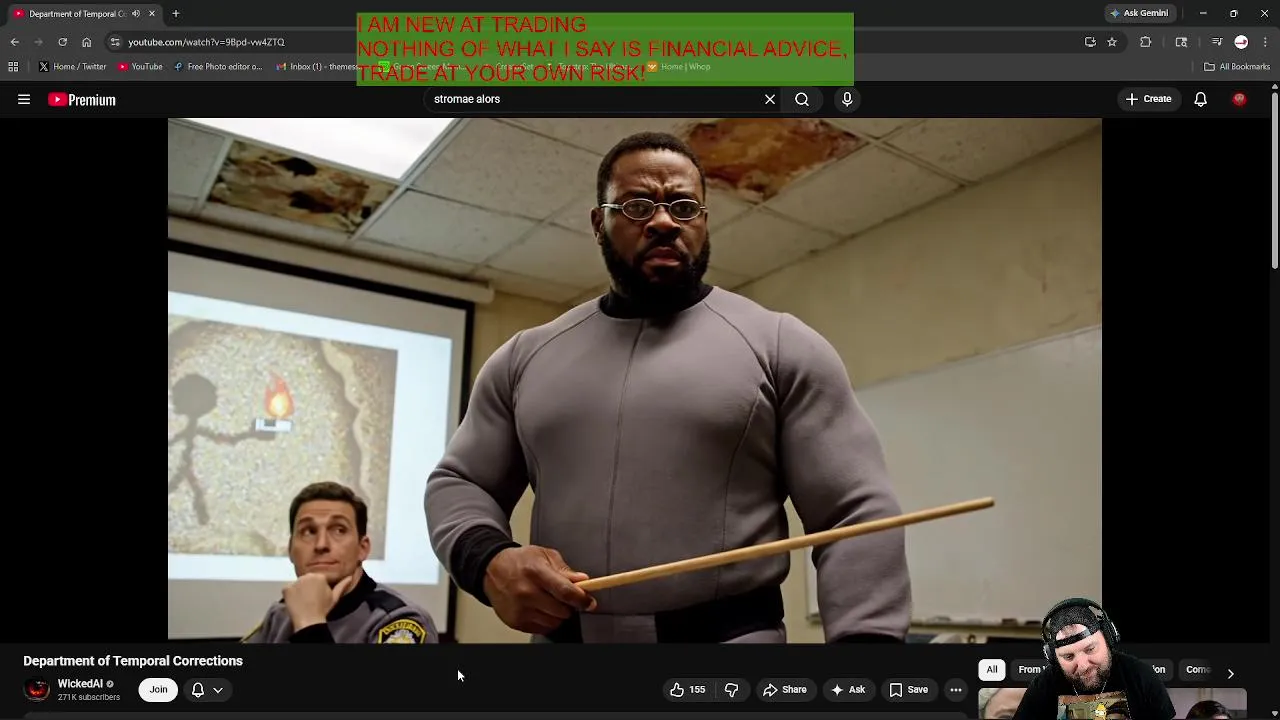Open the browser home page

coord(86,42)
